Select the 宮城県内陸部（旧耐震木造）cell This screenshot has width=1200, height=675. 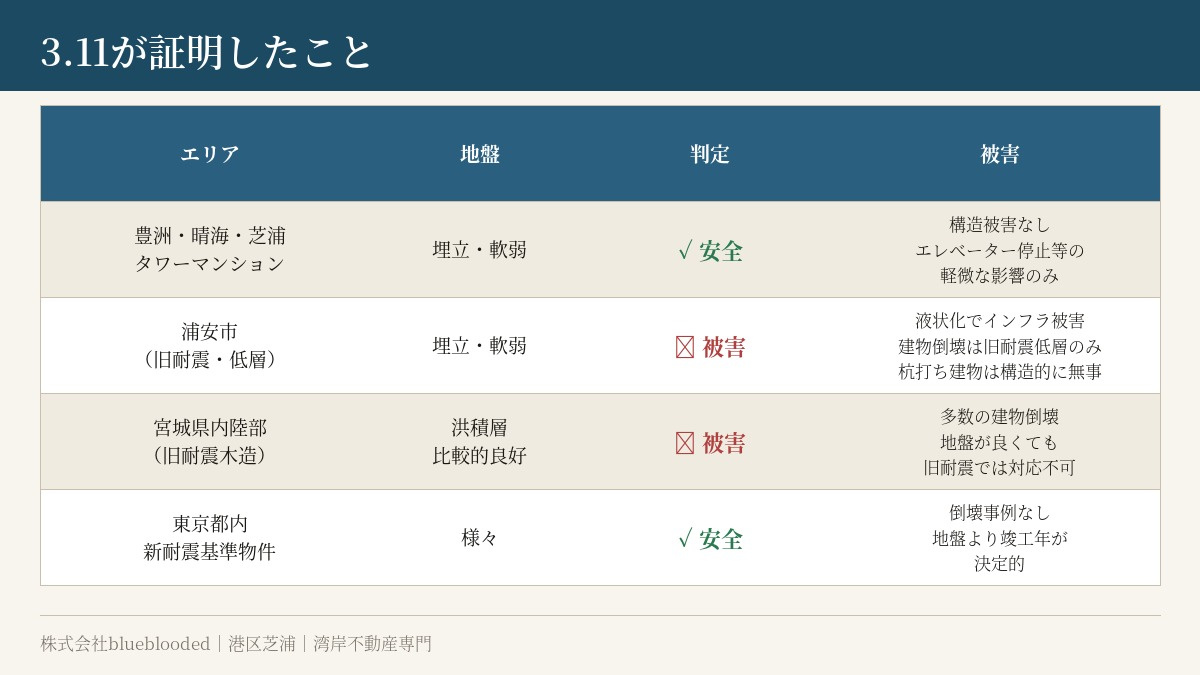coord(210,442)
